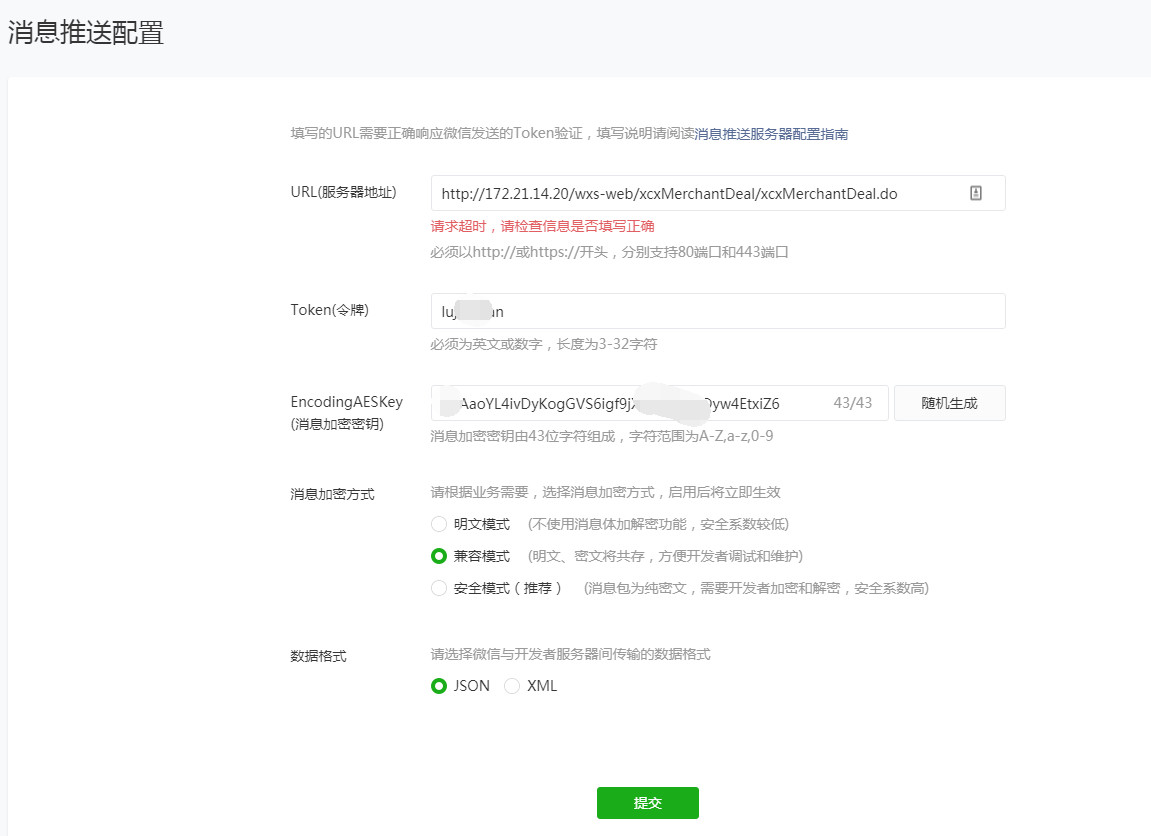Click the 43/43 character counter
The width and height of the screenshot is (1151, 836).
pyautogui.click(x=853, y=403)
